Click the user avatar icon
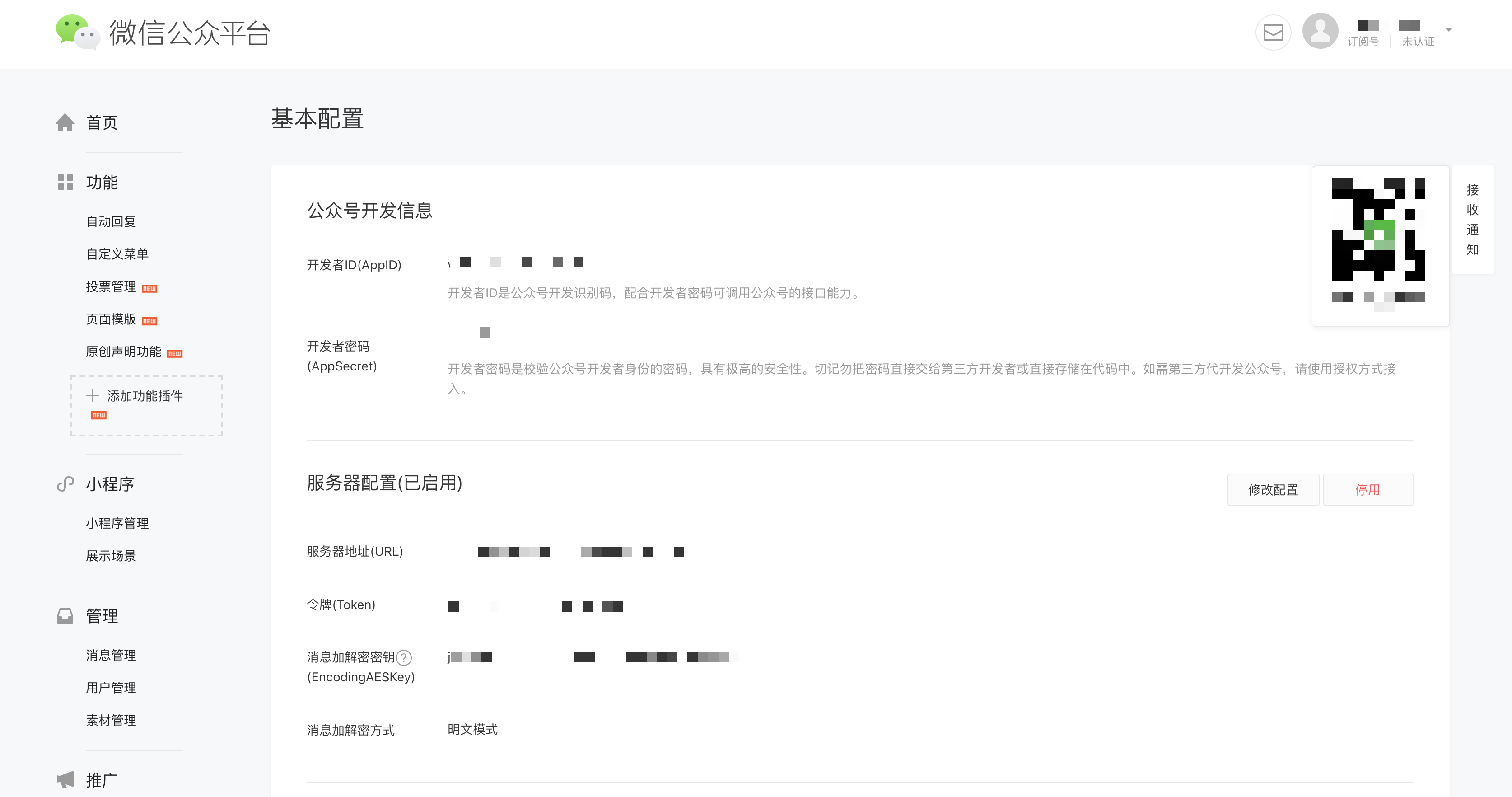1512x797 pixels. pyautogui.click(x=1320, y=31)
